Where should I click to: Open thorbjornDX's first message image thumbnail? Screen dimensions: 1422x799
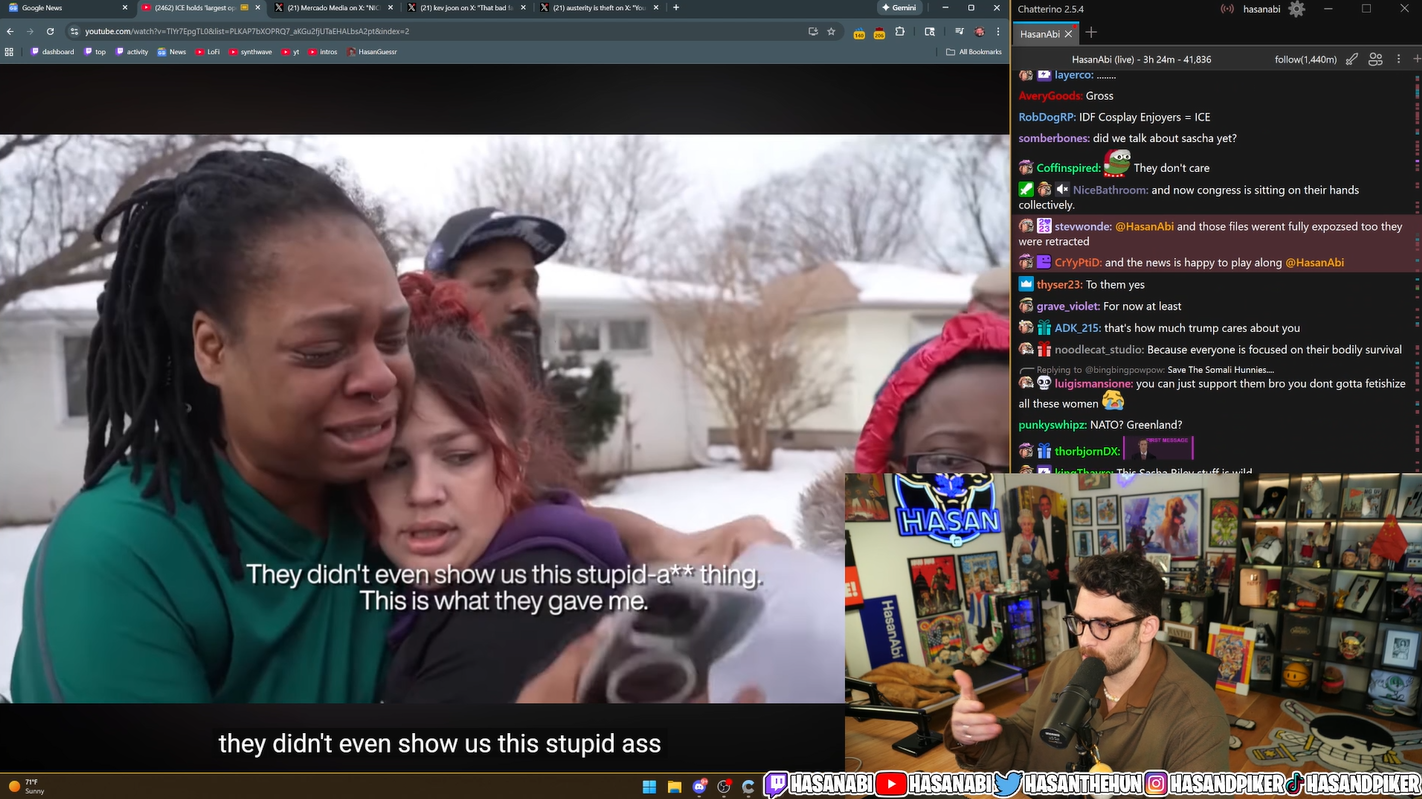point(1159,448)
